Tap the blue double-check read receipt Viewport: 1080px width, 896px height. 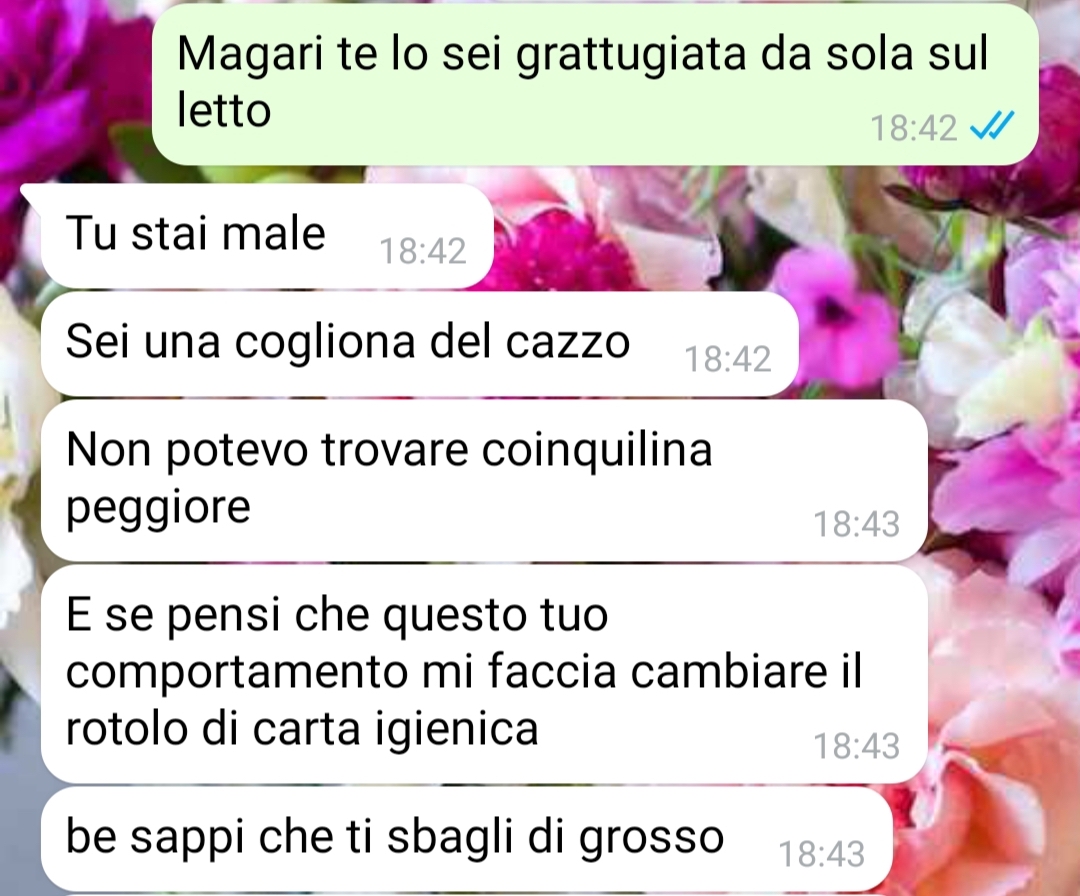click(992, 127)
